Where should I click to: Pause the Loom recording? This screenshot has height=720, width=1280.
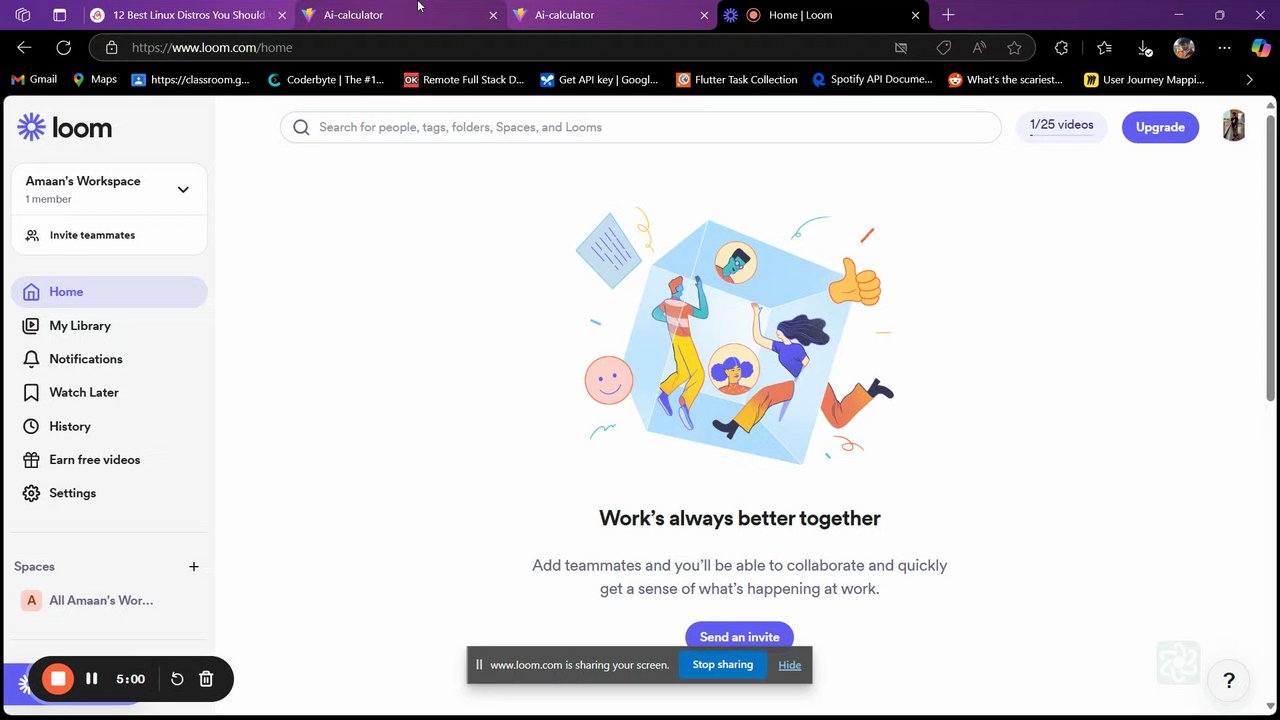coord(92,679)
